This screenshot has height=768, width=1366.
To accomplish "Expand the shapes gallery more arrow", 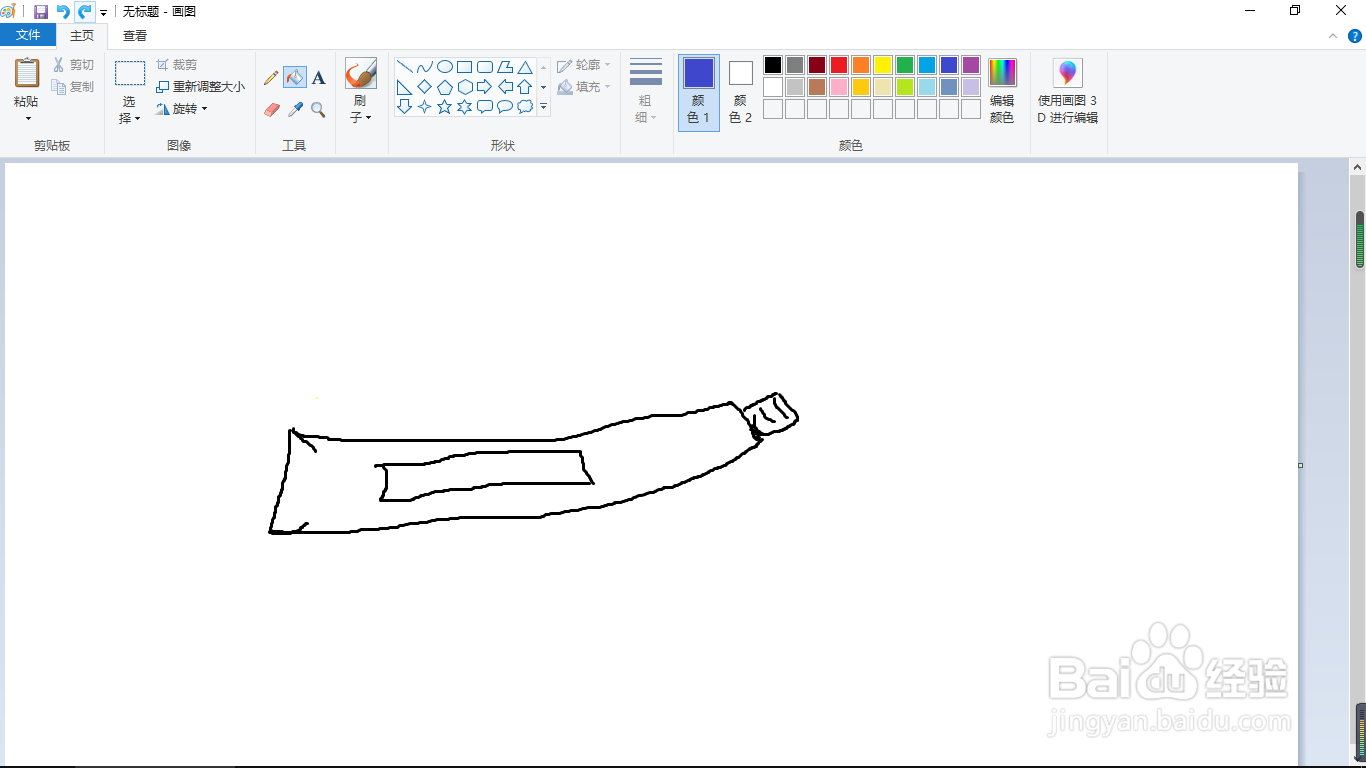I will click(x=544, y=107).
